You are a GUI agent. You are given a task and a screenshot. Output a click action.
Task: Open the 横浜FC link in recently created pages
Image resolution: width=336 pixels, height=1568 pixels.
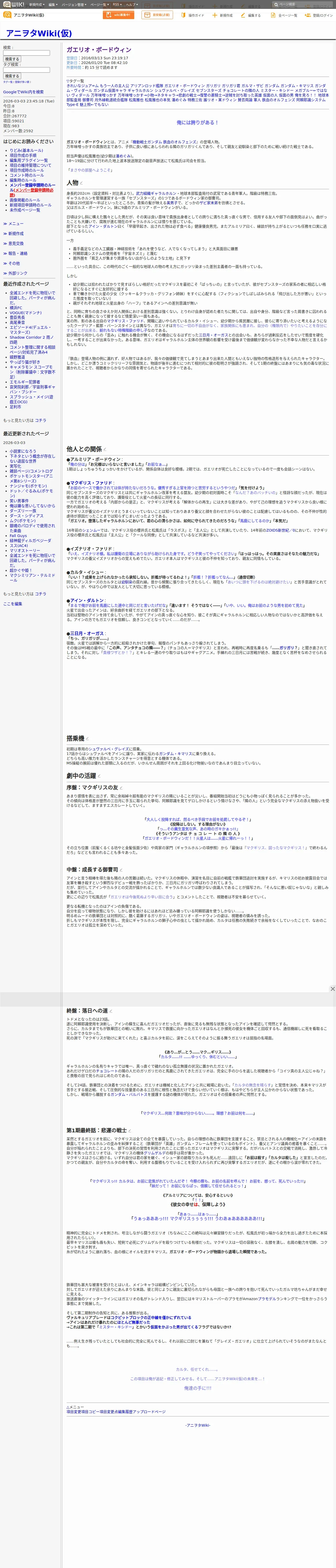16,308
